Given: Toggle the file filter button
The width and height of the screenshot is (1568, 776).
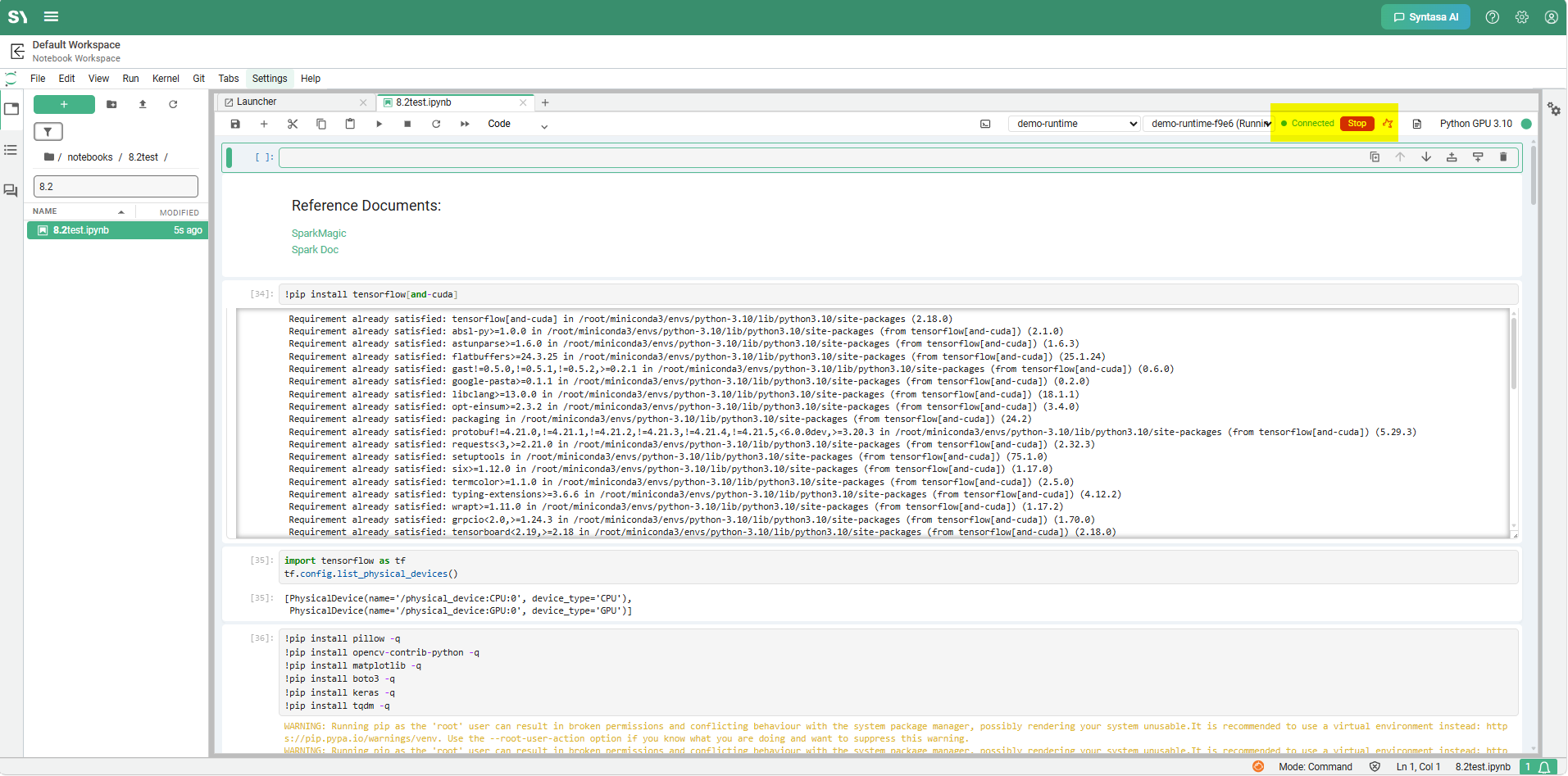Looking at the screenshot, I should 48,131.
